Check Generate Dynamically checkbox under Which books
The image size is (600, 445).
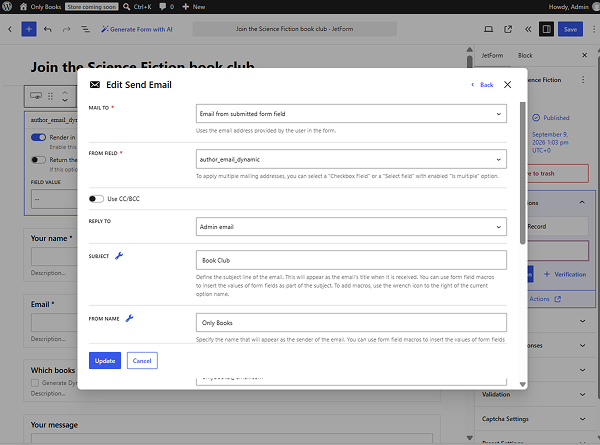(x=35, y=383)
